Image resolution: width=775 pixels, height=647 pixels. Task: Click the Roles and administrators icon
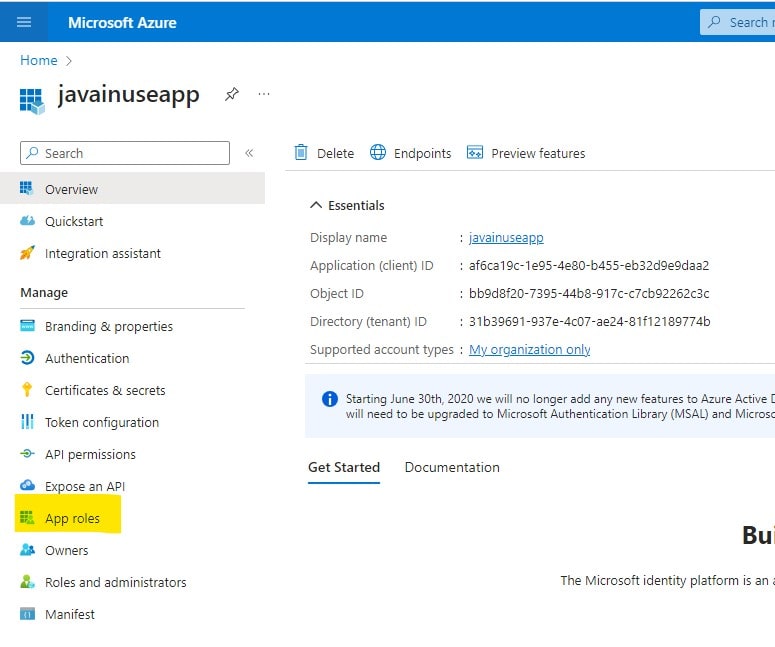(x=27, y=581)
